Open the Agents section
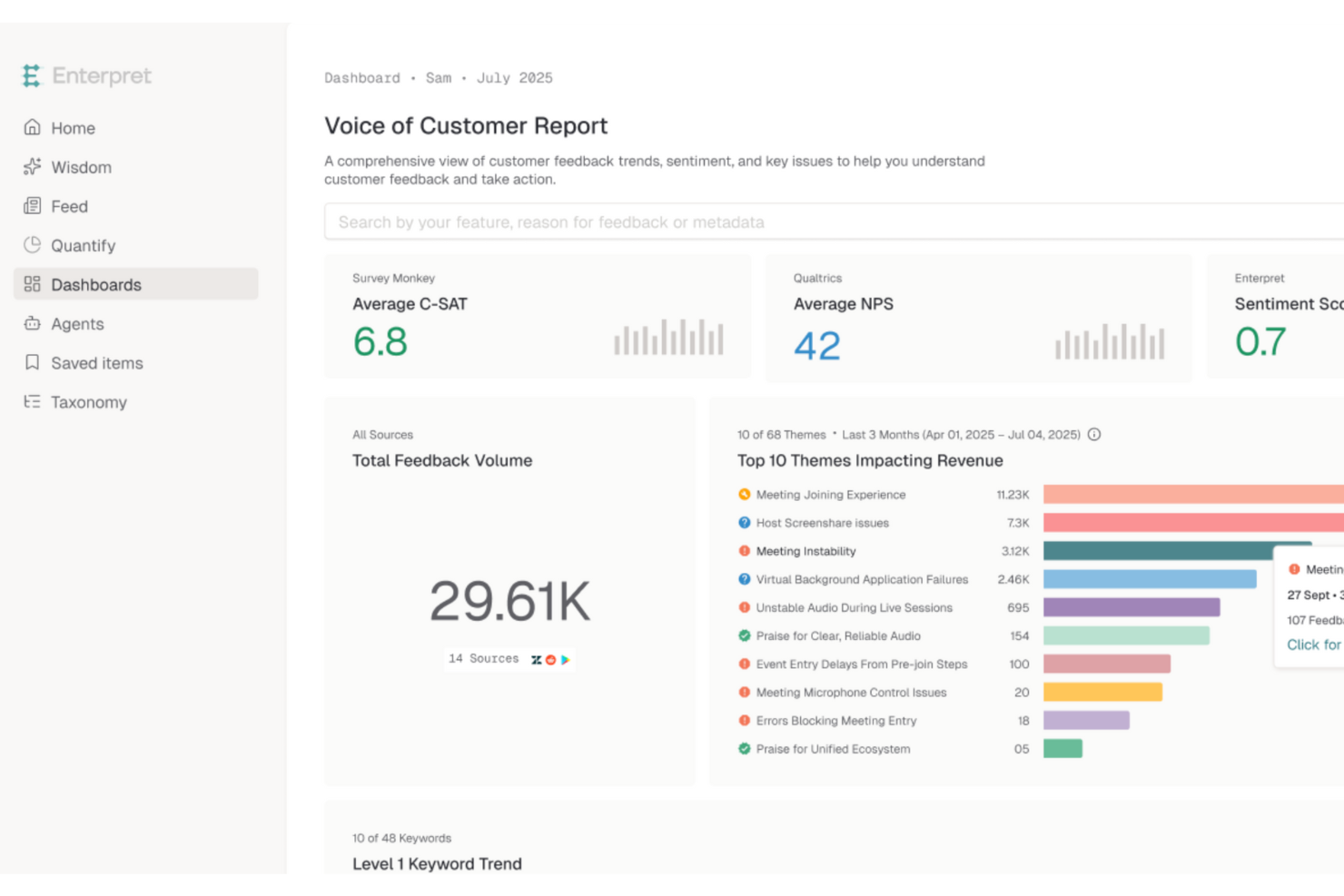Viewport: 1344px width, 896px height. click(77, 324)
